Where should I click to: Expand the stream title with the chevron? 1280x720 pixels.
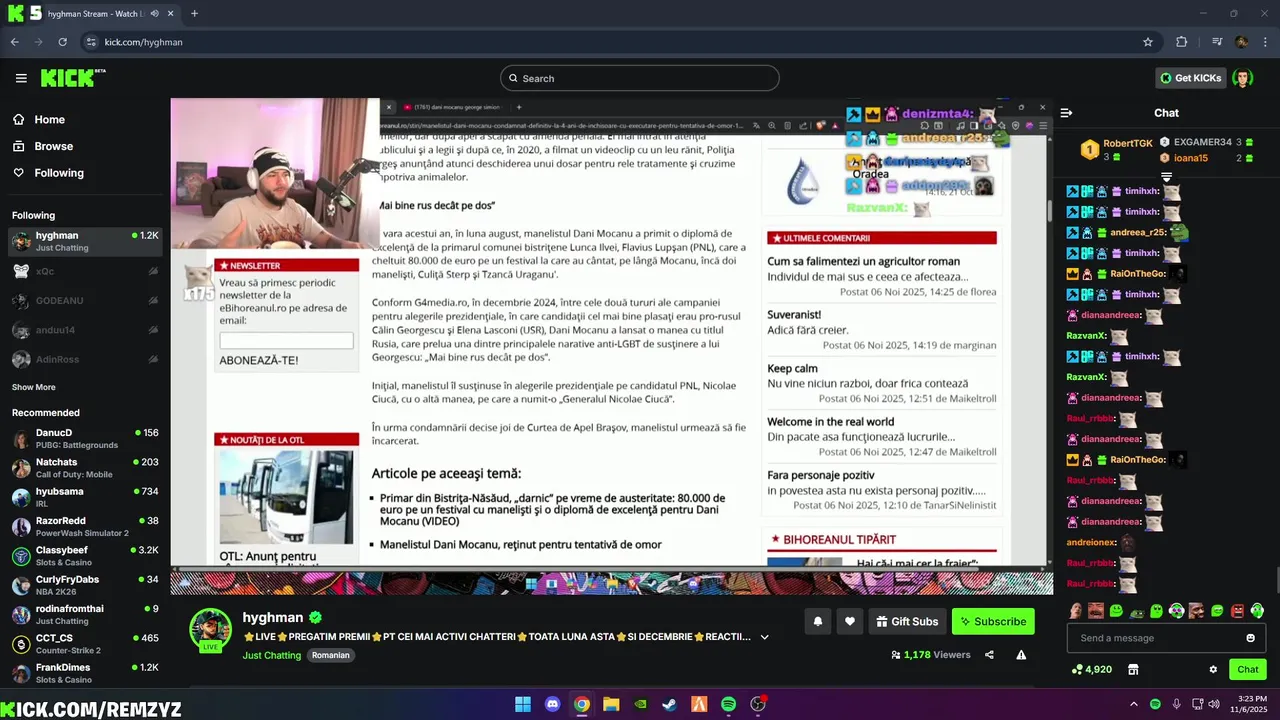pos(765,637)
